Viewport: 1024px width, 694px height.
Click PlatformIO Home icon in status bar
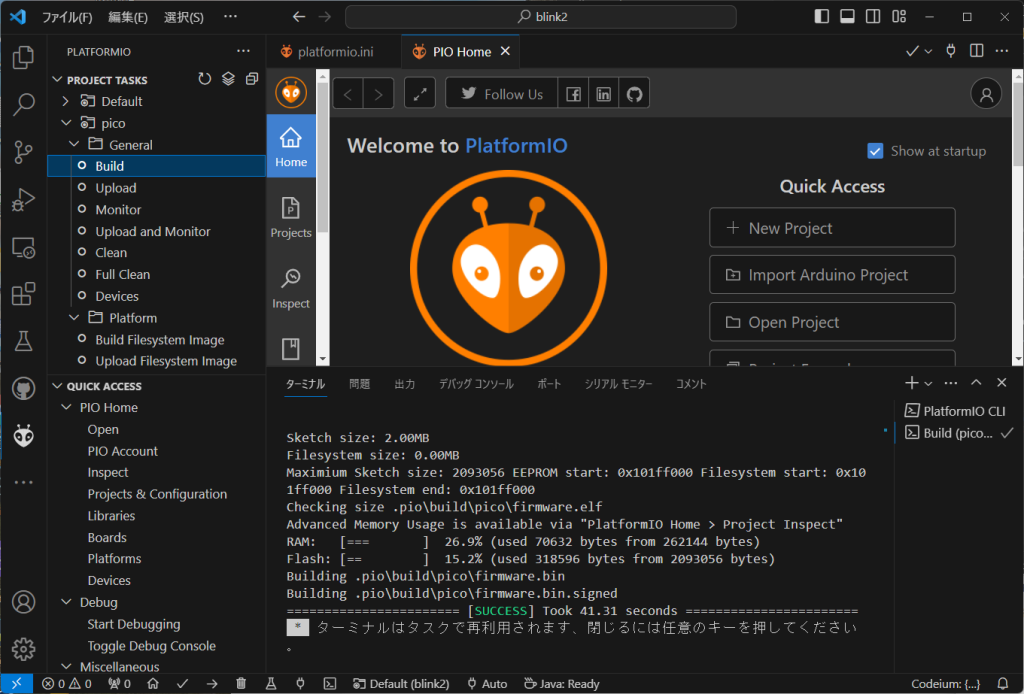coord(153,684)
